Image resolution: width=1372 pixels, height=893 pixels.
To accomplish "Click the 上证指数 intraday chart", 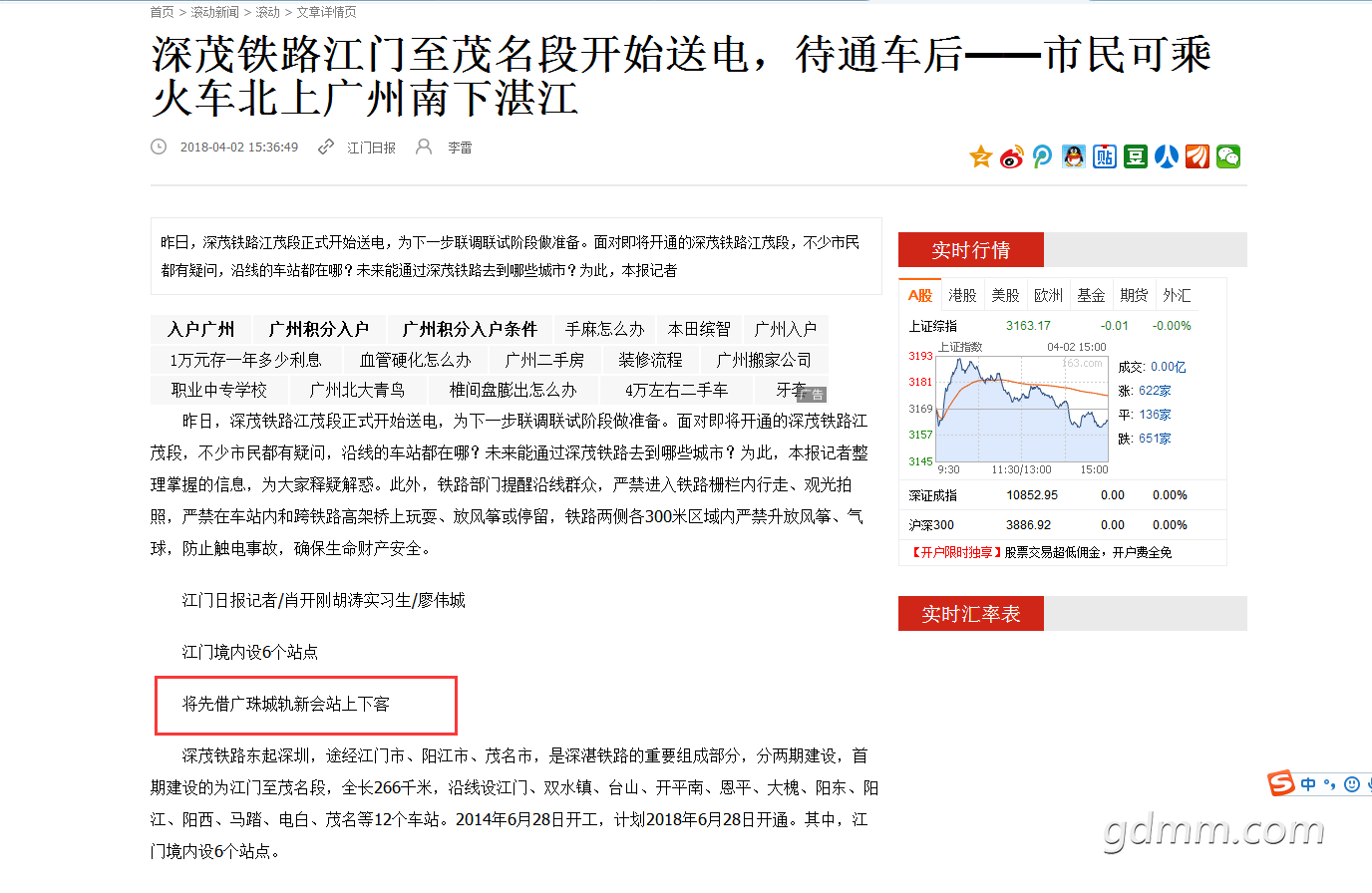I will 1022,409.
